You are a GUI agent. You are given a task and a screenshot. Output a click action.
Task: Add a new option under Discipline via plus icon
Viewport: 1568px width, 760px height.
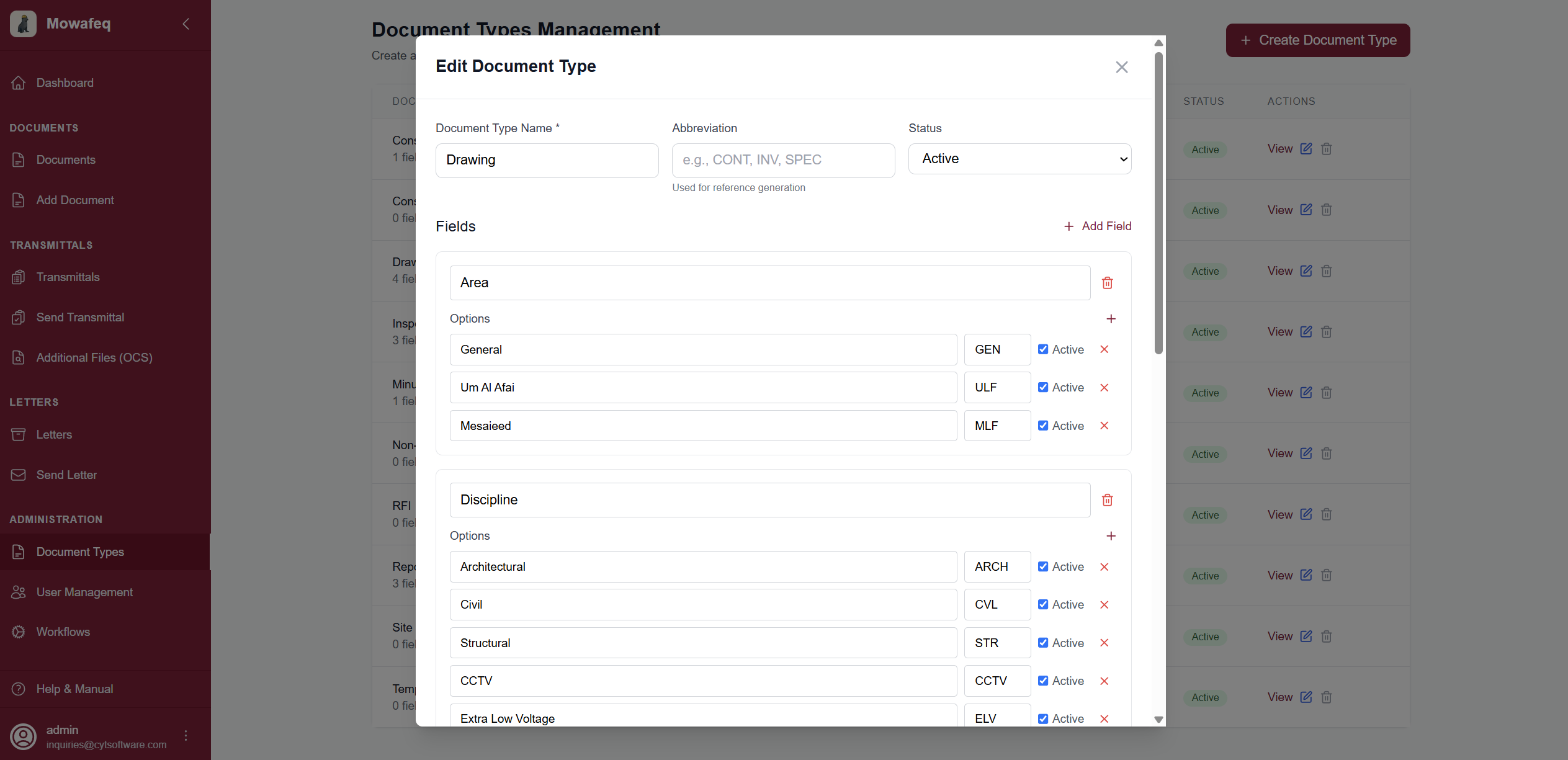click(x=1111, y=536)
